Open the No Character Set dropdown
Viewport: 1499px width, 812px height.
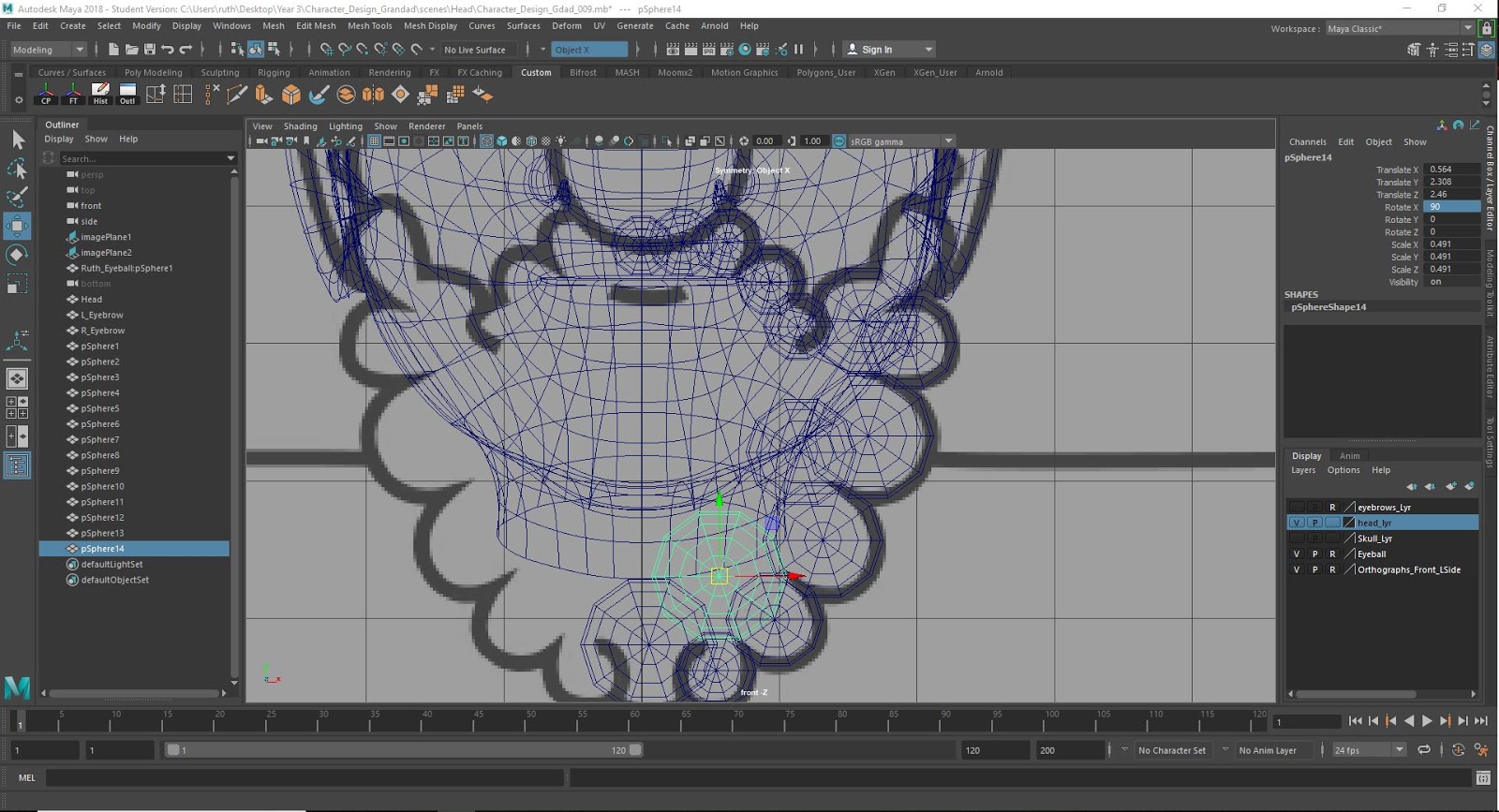tap(1172, 750)
